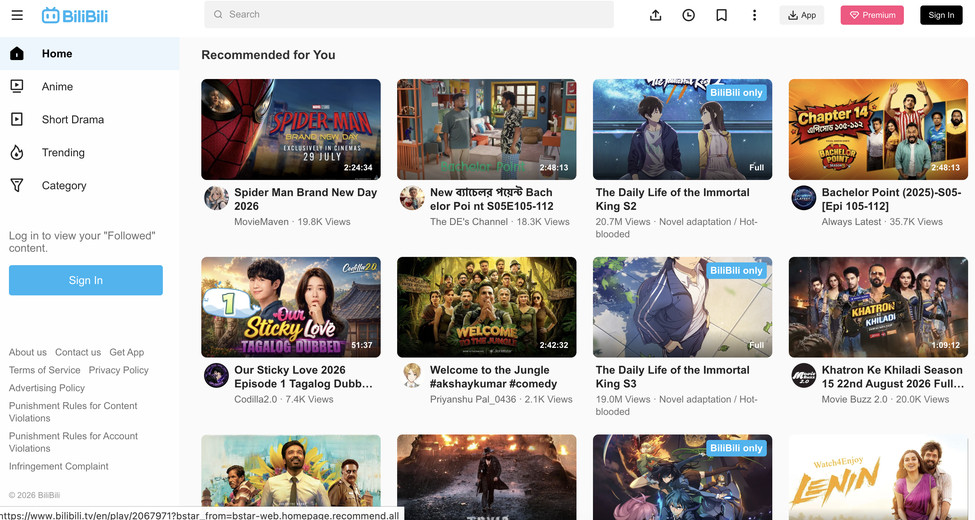
Task: Open the bookmarks icon in header
Action: point(721,15)
